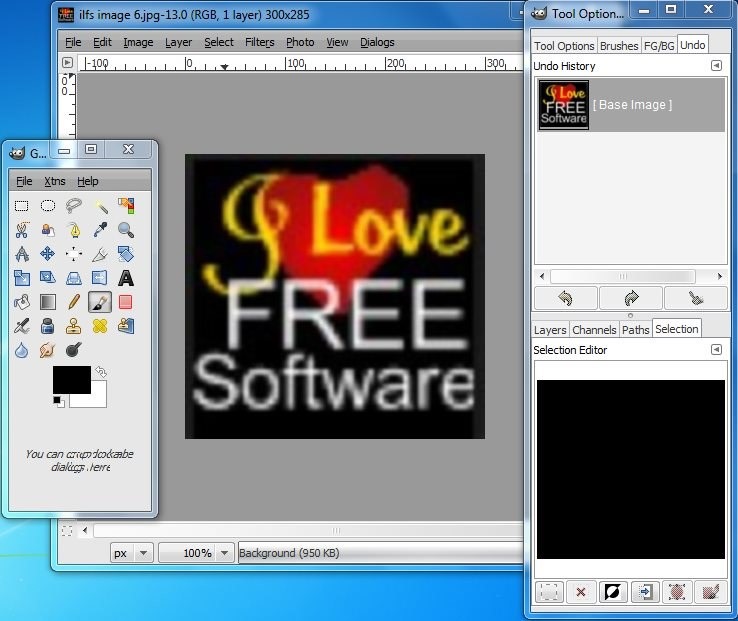Click Select None red X button
Viewport: 738px width, 621px height.
(x=581, y=591)
